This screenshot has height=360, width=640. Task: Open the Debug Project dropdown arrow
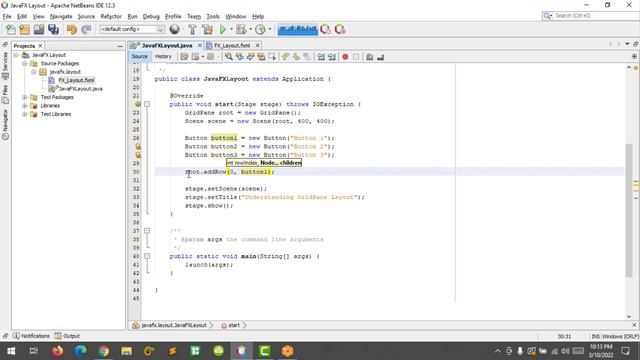pos(250,29)
